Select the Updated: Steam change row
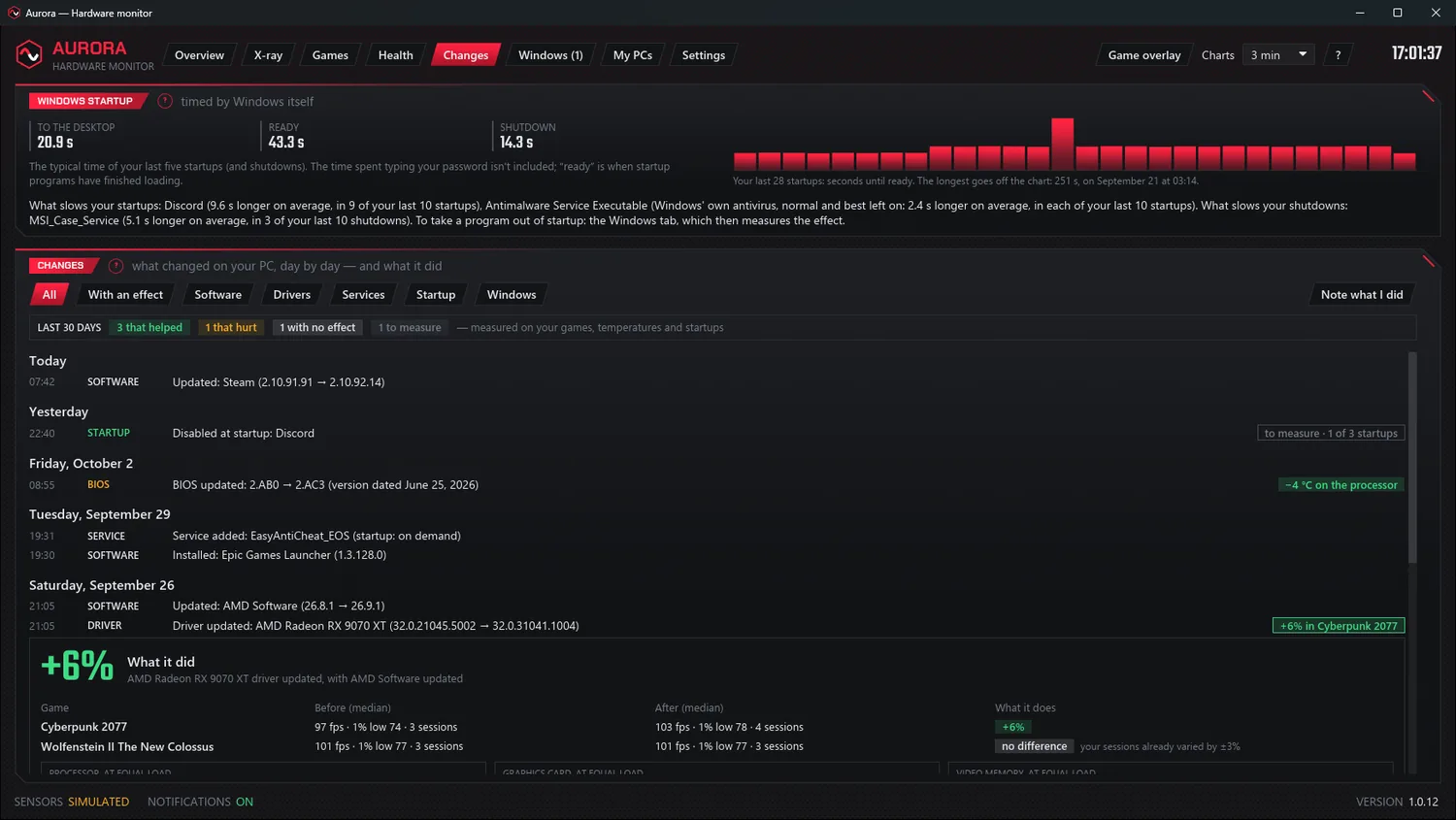The width and height of the screenshot is (1456, 820). (x=716, y=382)
